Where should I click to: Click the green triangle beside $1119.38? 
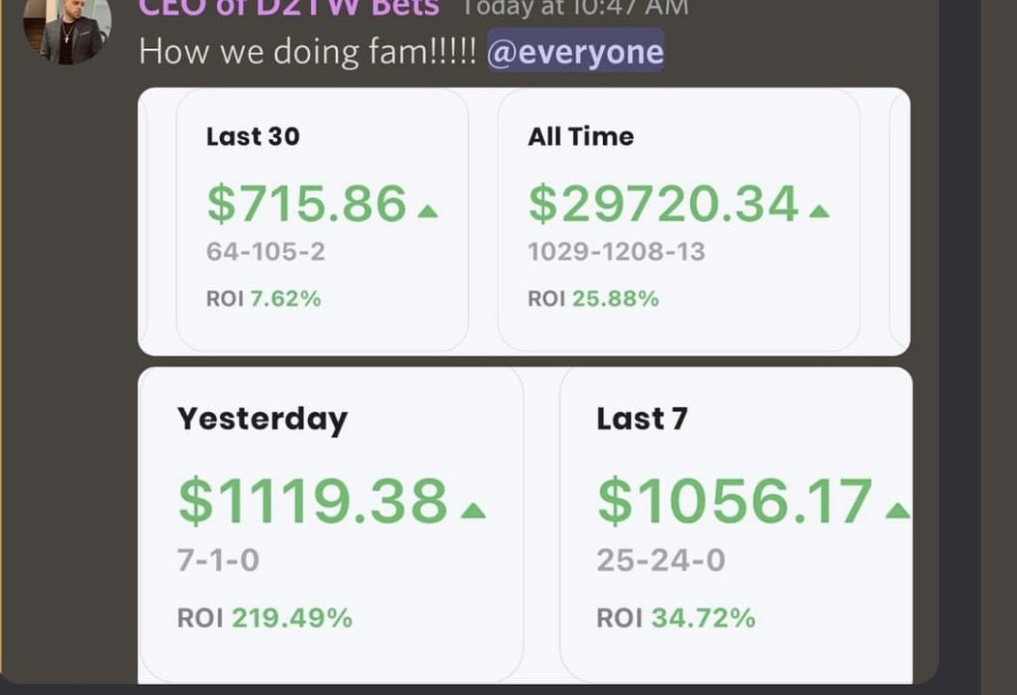point(473,511)
